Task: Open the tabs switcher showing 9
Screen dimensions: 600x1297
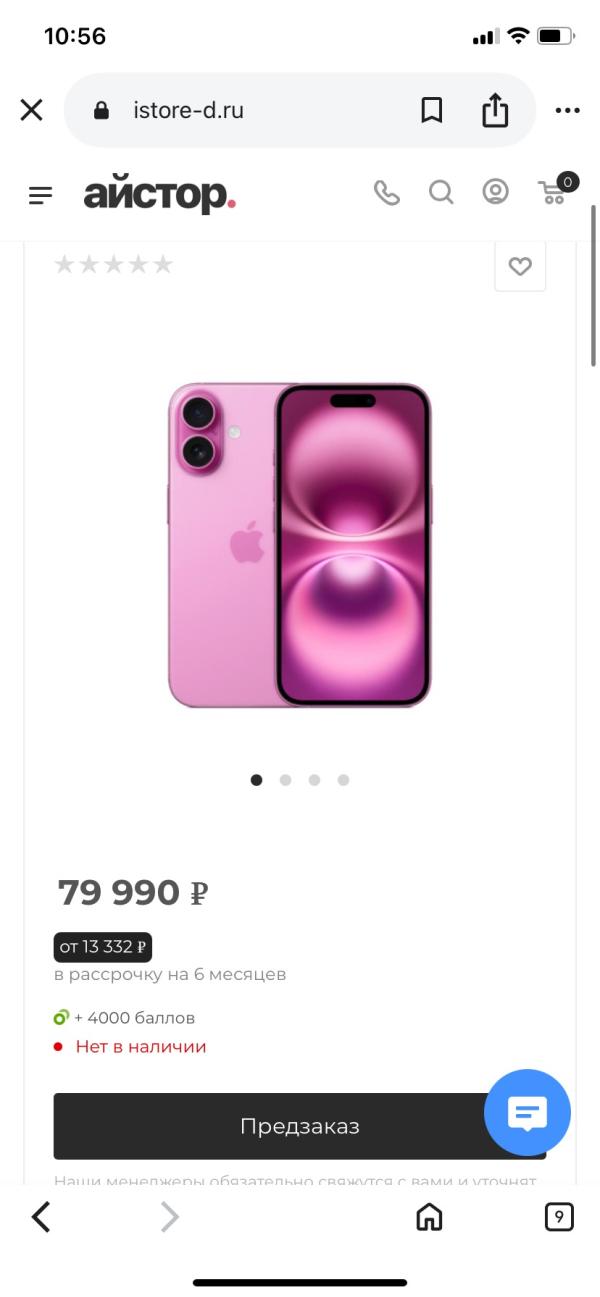Action: [x=559, y=1216]
